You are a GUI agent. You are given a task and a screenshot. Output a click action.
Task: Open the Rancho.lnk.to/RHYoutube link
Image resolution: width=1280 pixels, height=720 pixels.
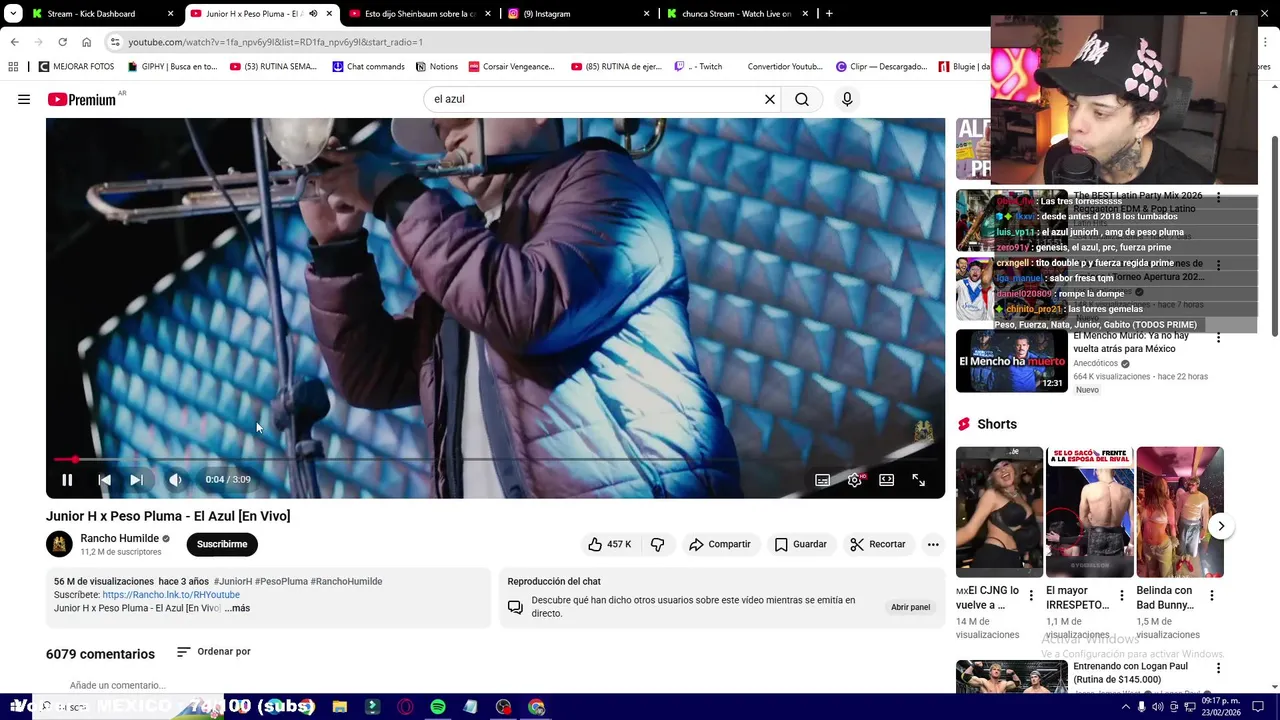(171, 595)
